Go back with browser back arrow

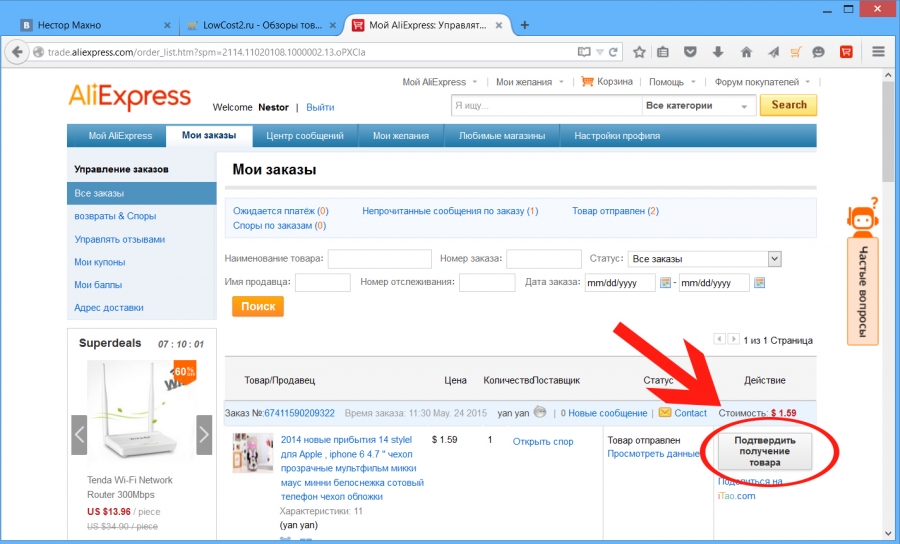pyautogui.click(x=17, y=52)
